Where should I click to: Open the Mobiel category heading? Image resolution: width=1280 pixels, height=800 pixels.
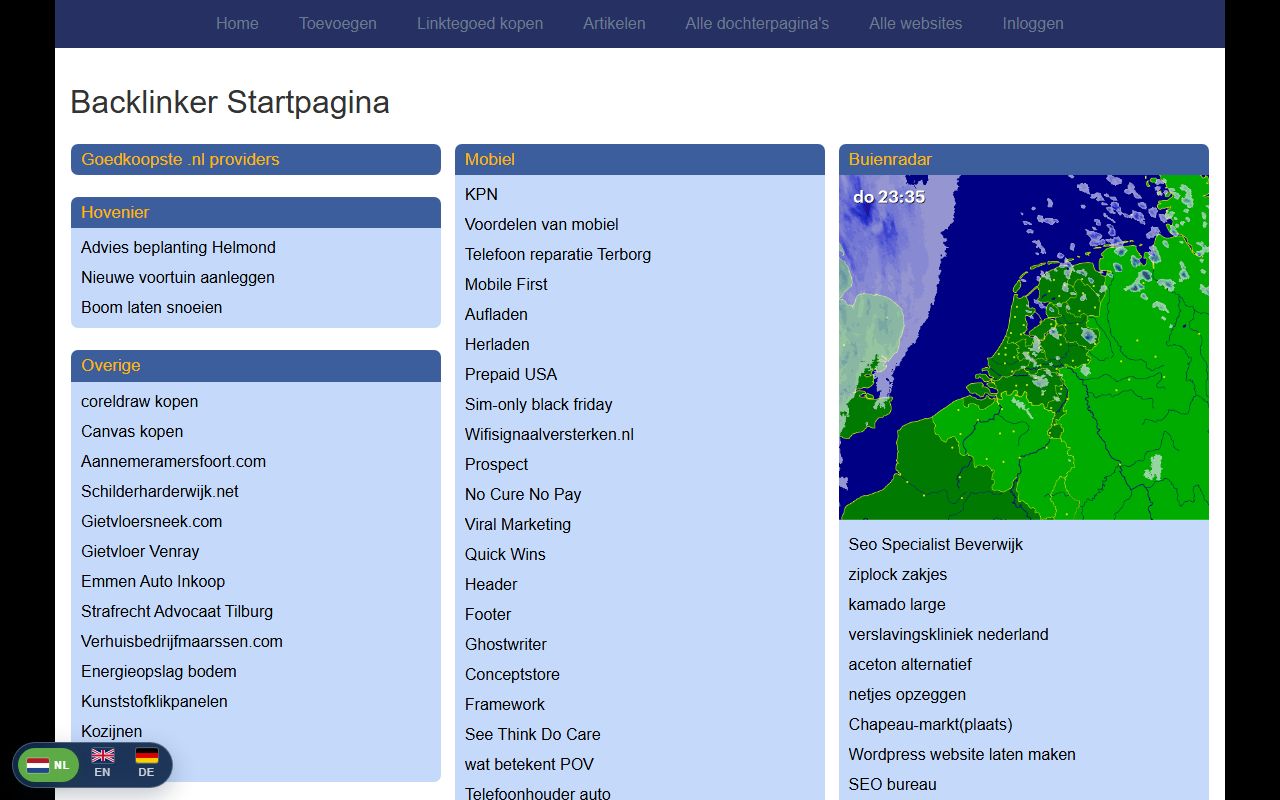(x=490, y=159)
